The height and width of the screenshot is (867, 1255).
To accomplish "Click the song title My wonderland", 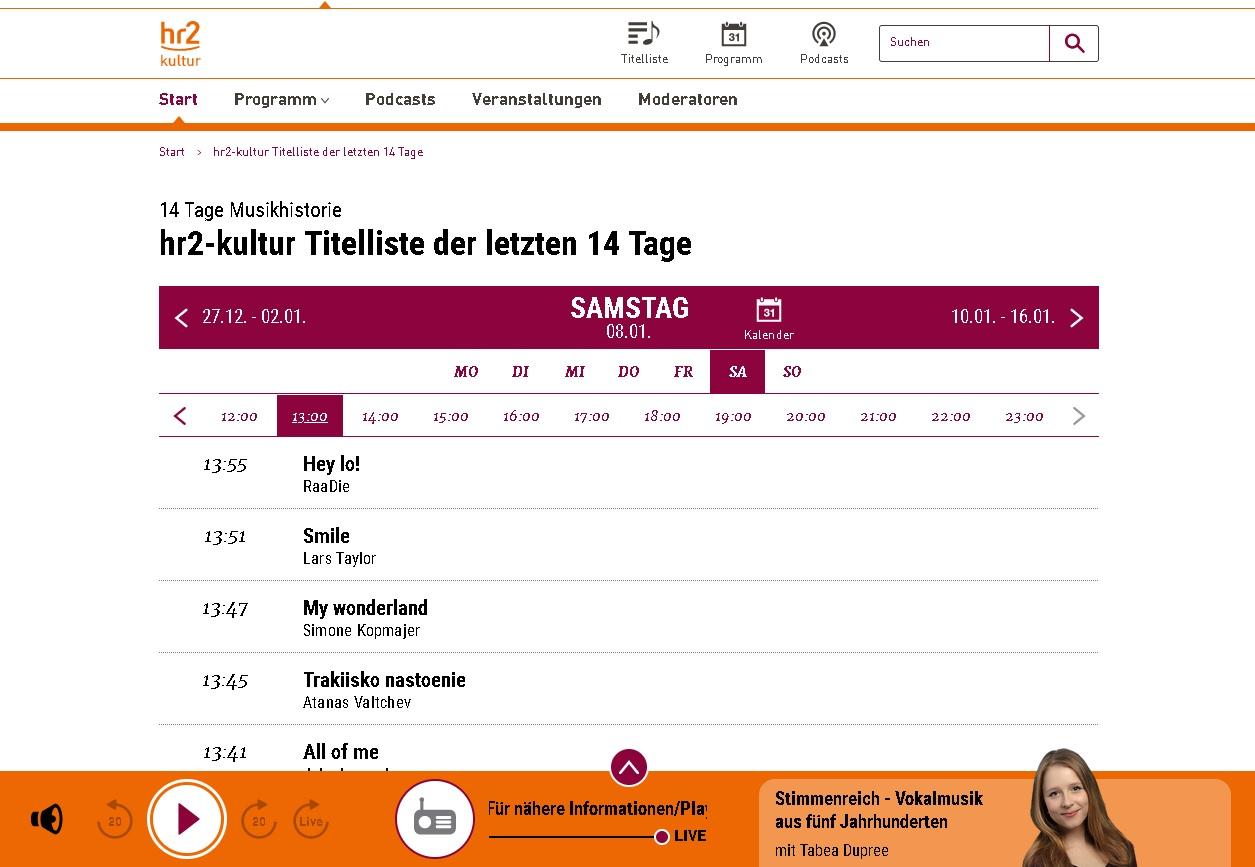I will (365, 608).
